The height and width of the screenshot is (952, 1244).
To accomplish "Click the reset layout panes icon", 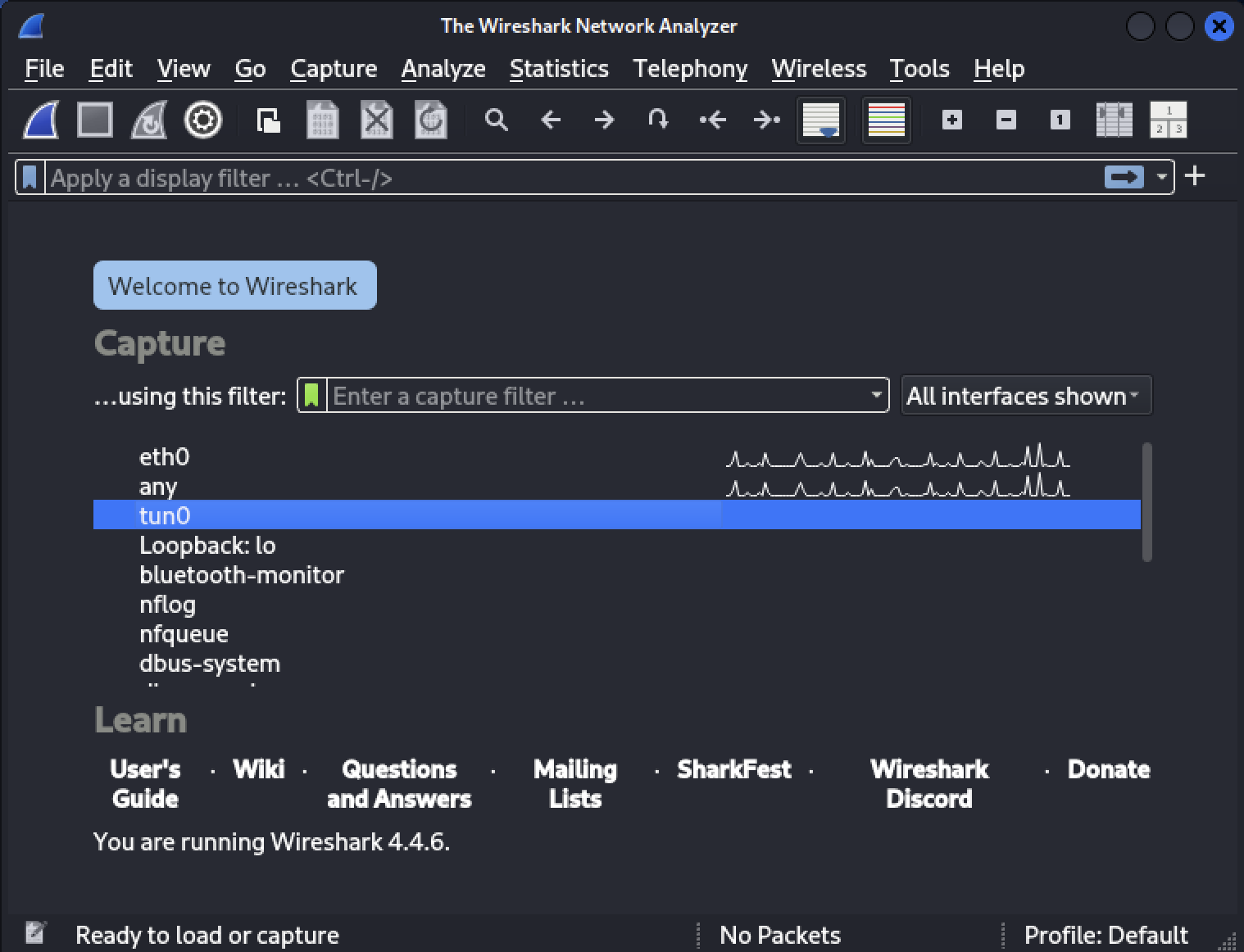I will (x=1169, y=120).
